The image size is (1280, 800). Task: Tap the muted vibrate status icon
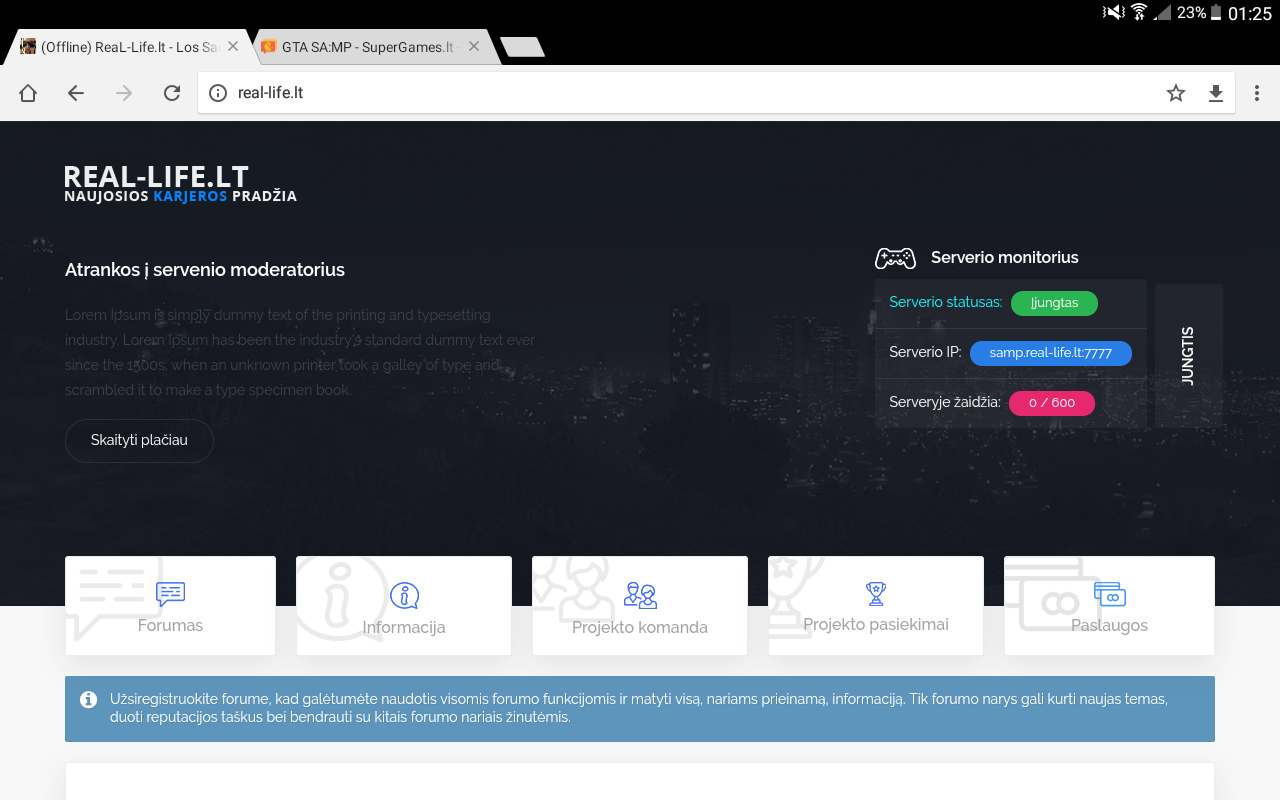(1113, 12)
